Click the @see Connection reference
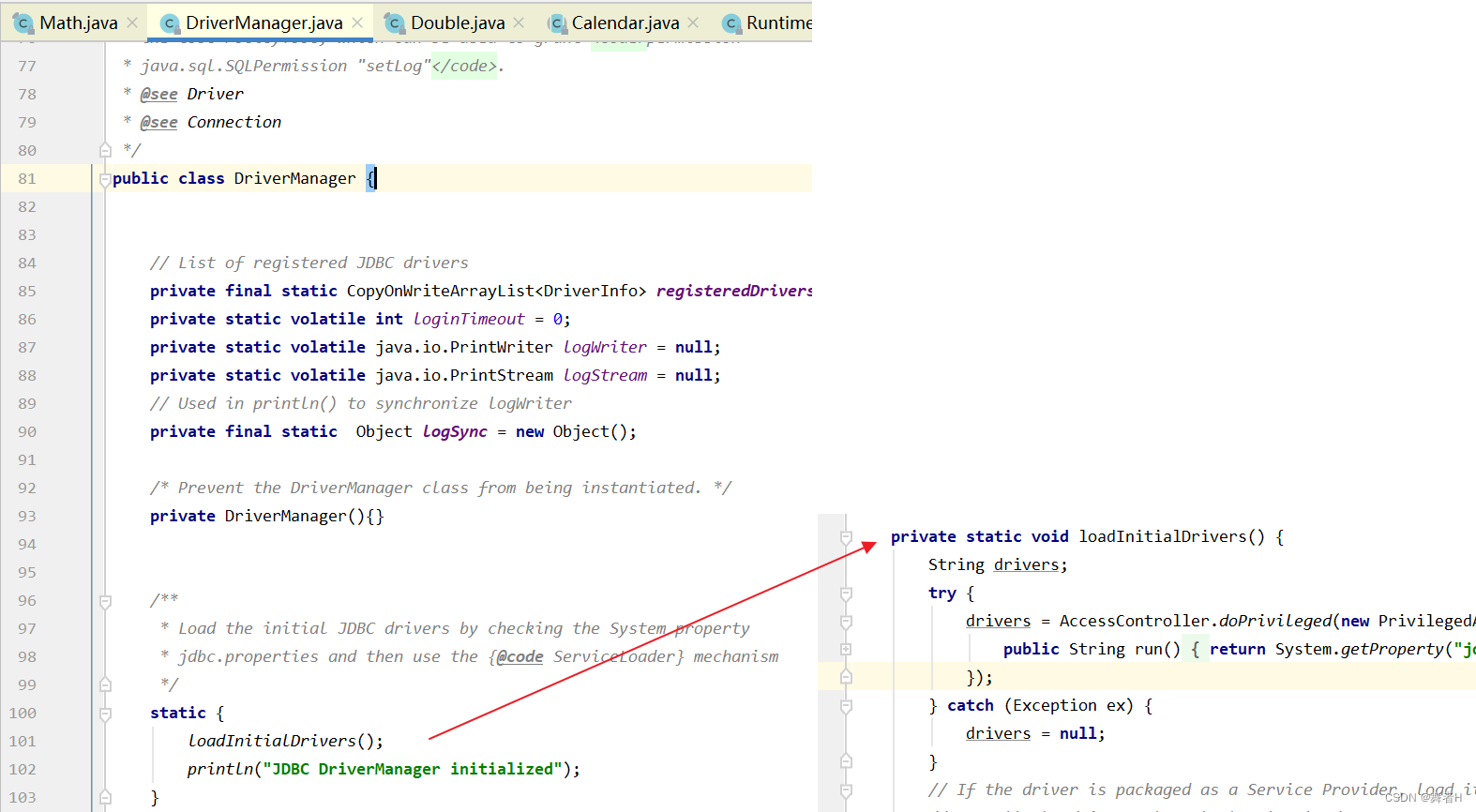Screen dimensions: 1476x812 click(211, 122)
